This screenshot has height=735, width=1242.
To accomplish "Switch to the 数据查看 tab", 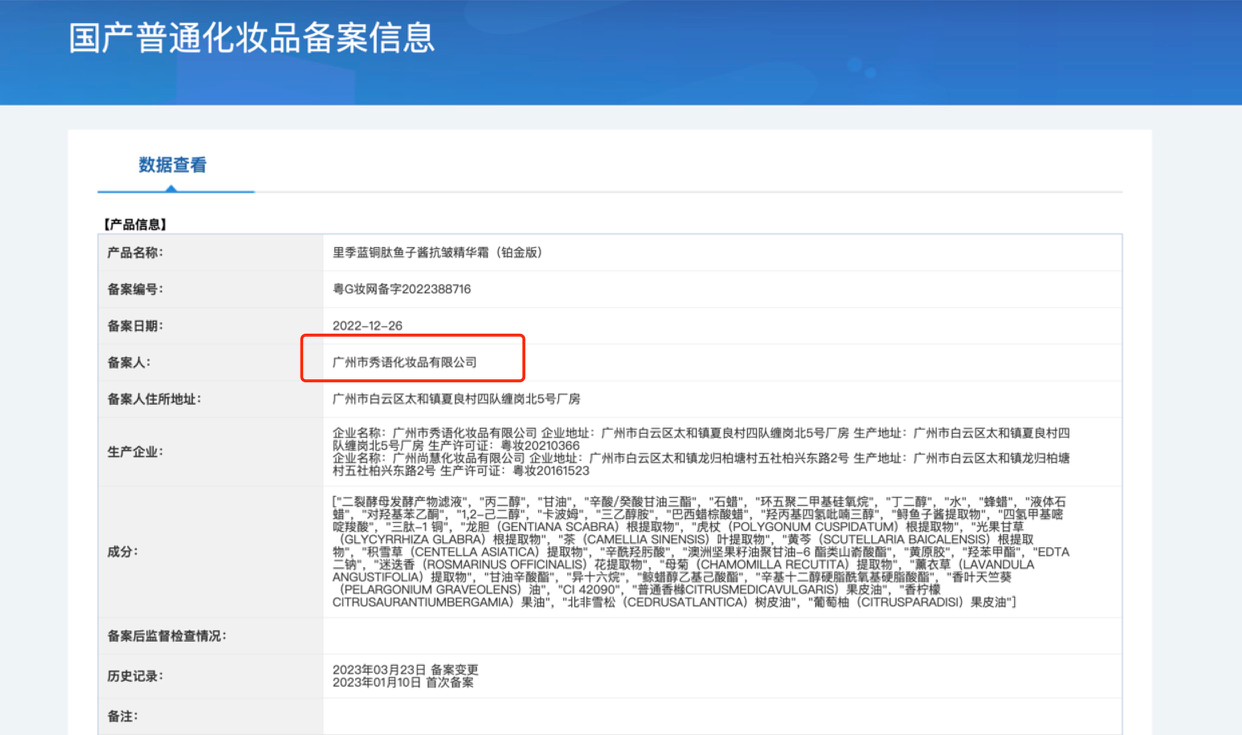I will click(x=173, y=165).
